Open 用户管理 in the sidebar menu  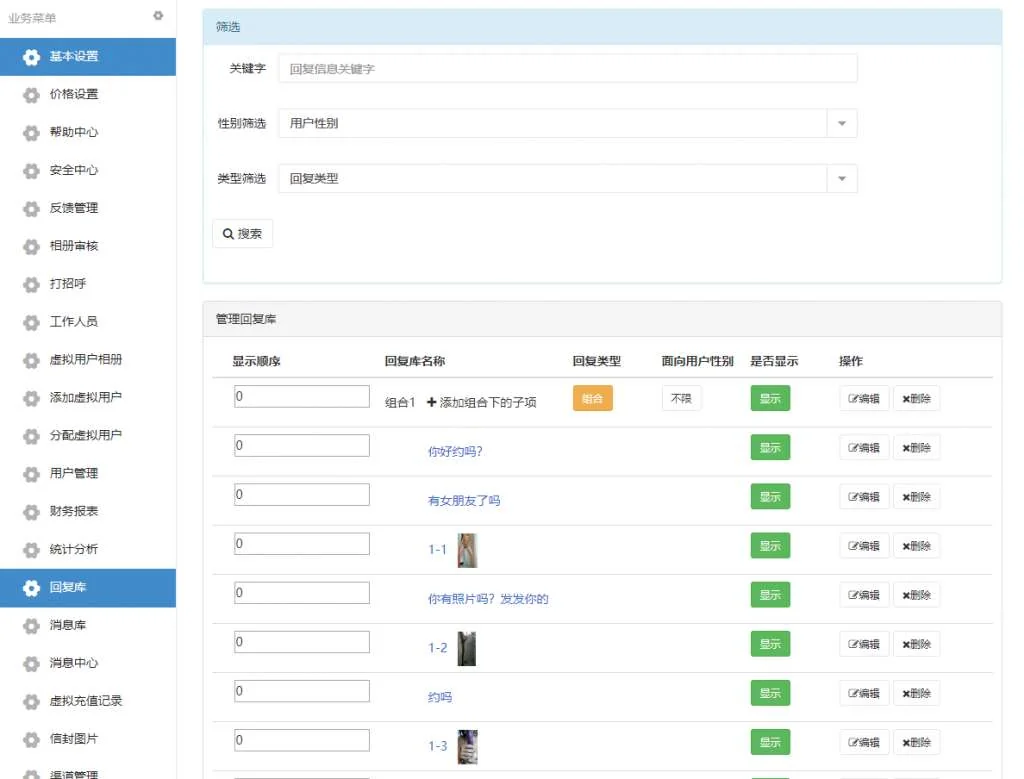click(74, 473)
